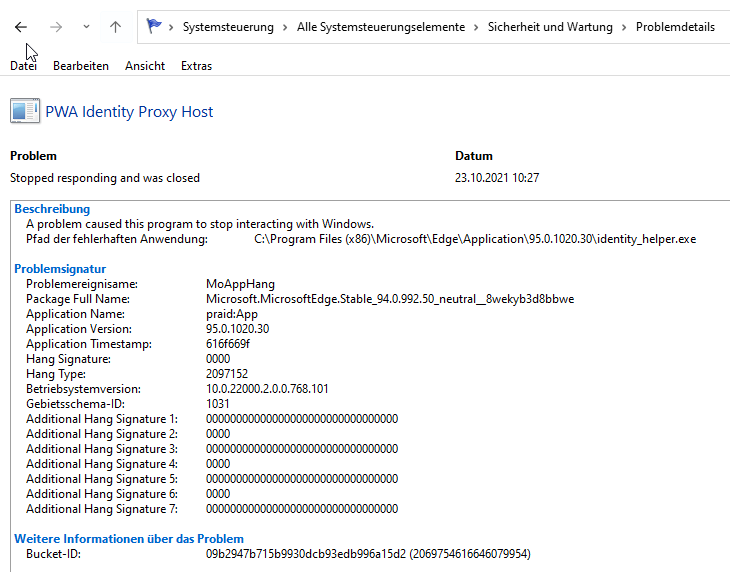The width and height of the screenshot is (730, 572).
Task: Open the Bearbeiten menu
Action: [x=81, y=66]
